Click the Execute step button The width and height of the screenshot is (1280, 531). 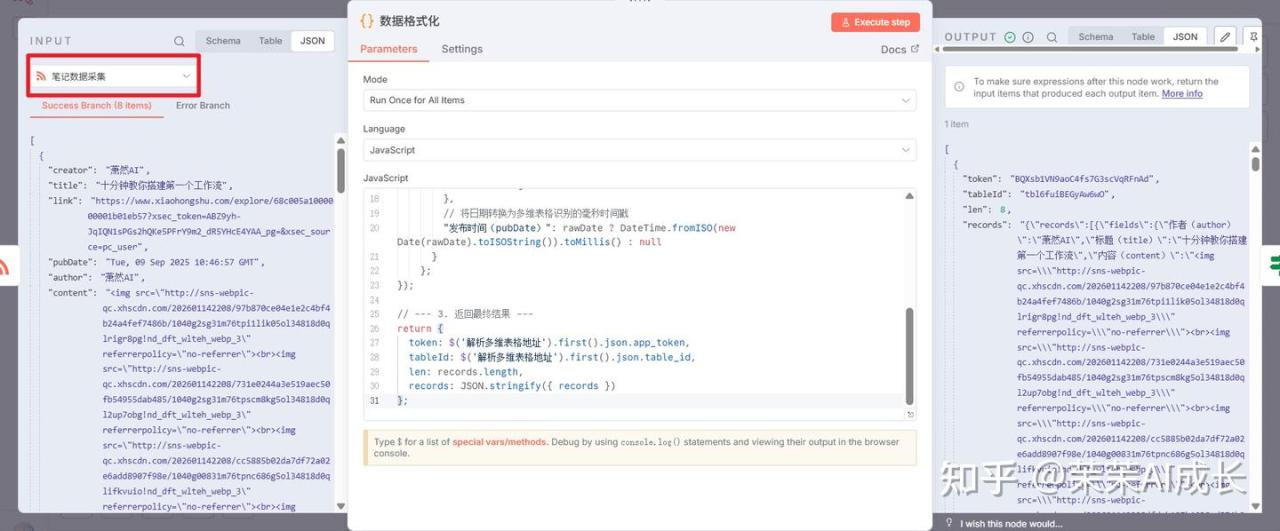click(x=874, y=22)
